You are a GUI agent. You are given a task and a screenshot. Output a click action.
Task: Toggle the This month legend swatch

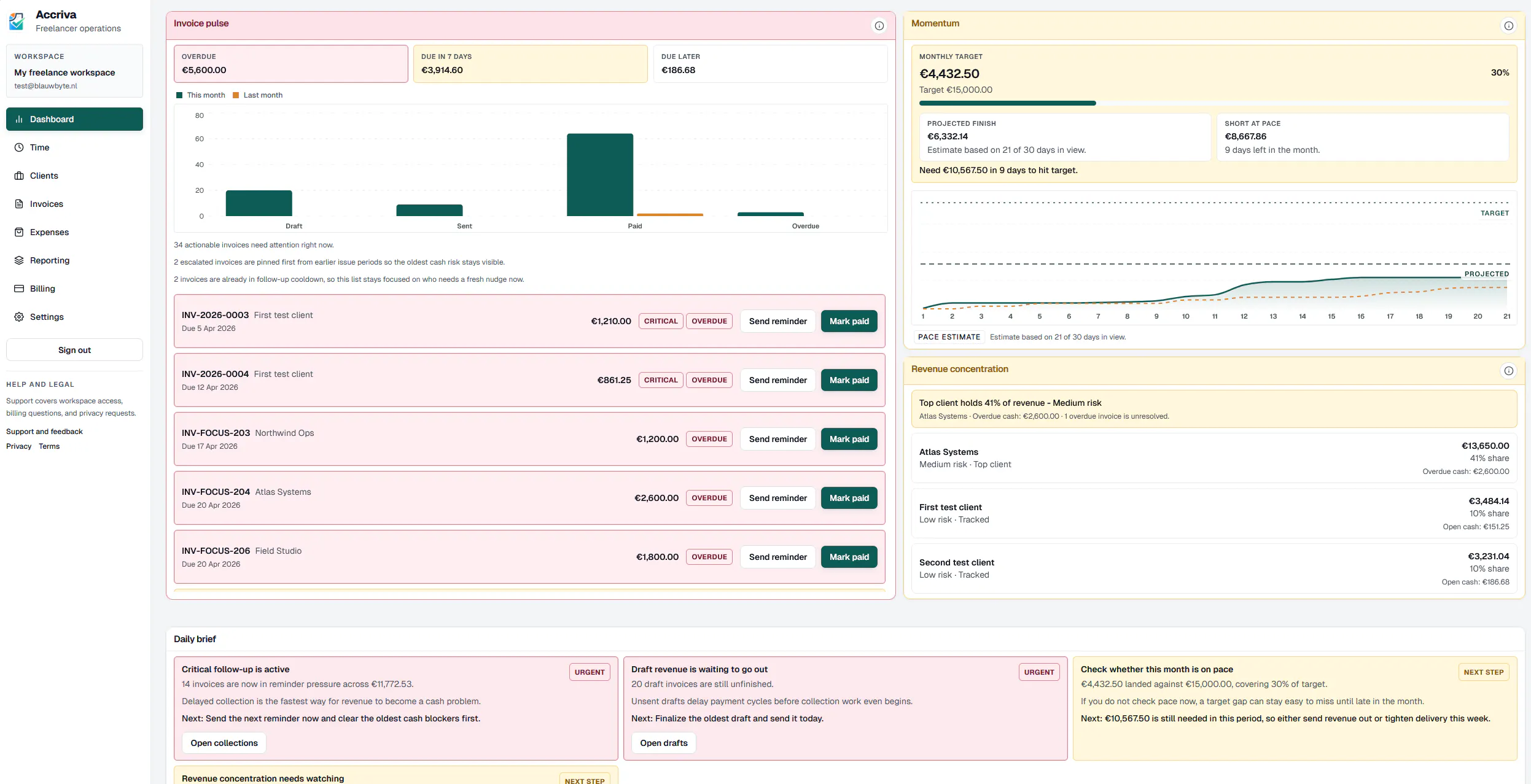(x=179, y=95)
